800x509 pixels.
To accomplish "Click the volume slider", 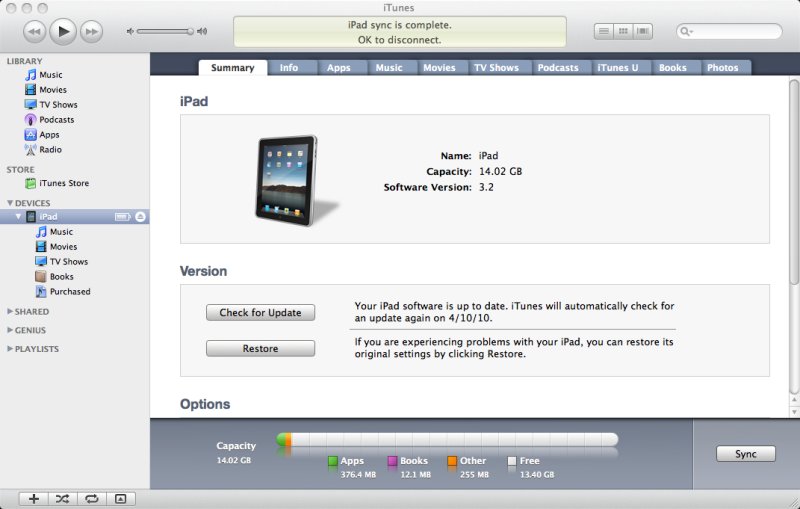I will 165,32.
